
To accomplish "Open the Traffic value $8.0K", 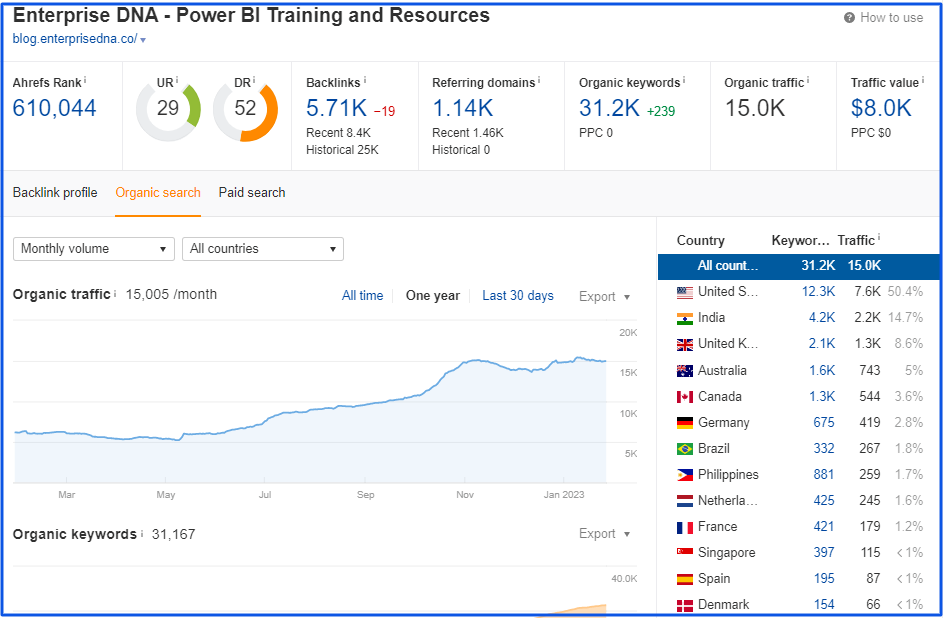I will tap(881, 109).
